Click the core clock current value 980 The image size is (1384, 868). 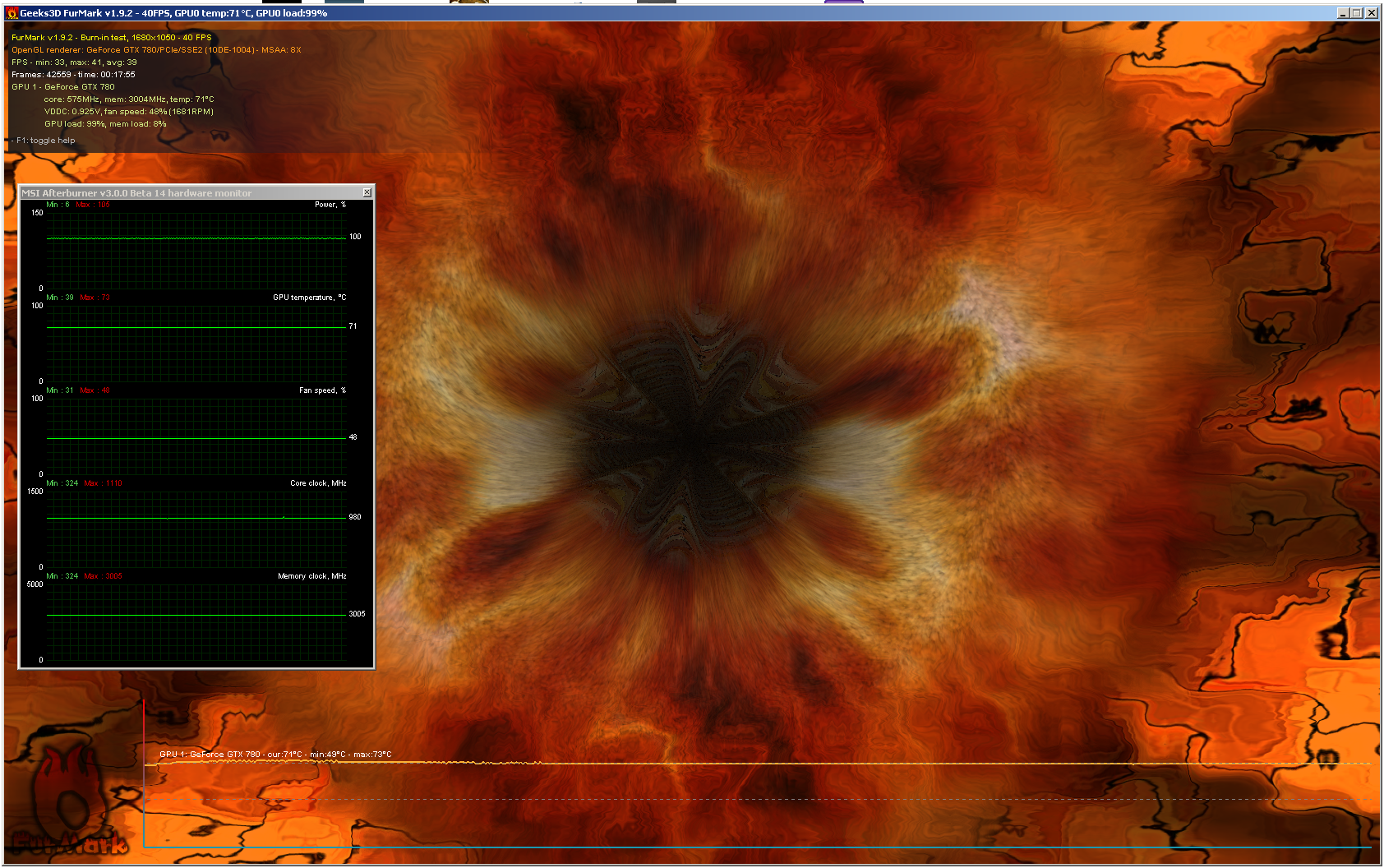click(x=355, y=517)
